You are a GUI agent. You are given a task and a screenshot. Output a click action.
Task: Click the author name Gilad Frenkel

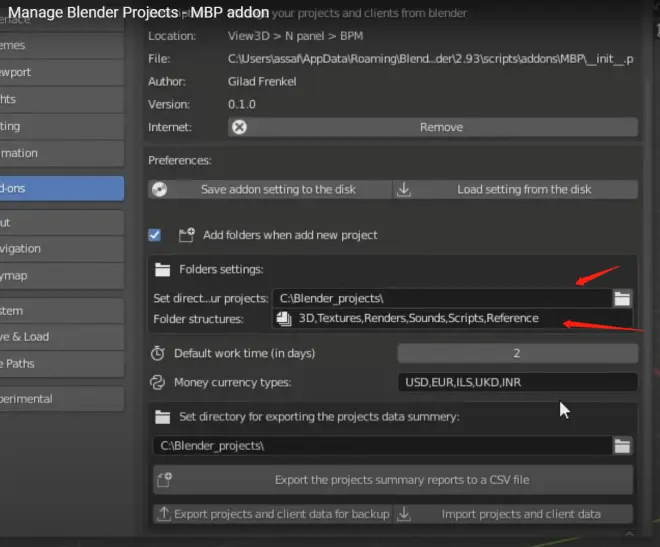coord(262,81)
